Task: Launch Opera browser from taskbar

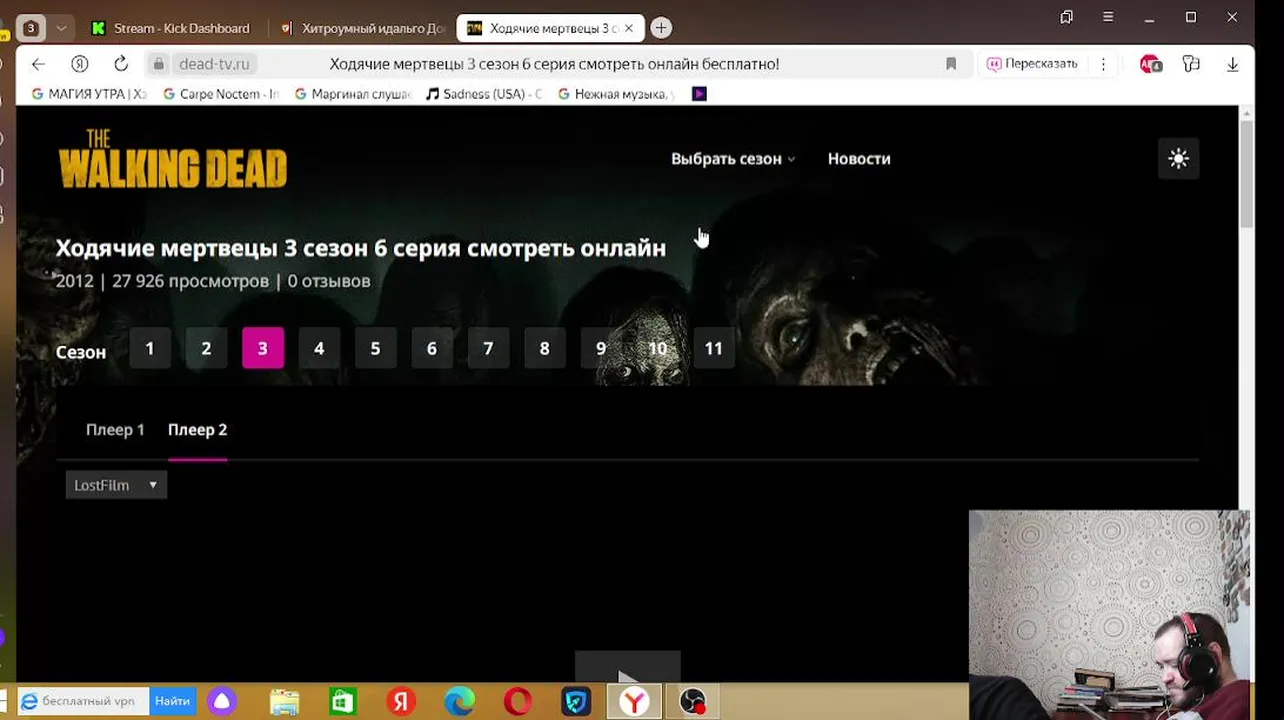Action: click(x=518, y=702)
